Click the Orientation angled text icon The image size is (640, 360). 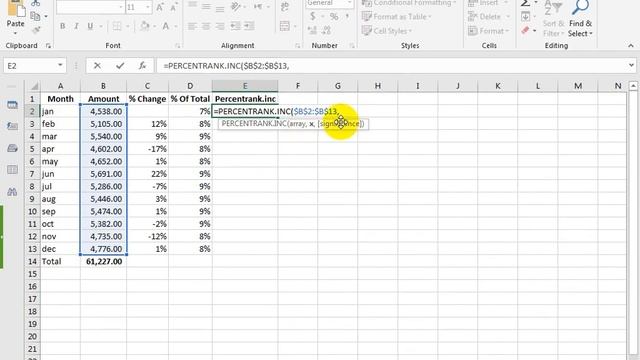coord(236,7)
